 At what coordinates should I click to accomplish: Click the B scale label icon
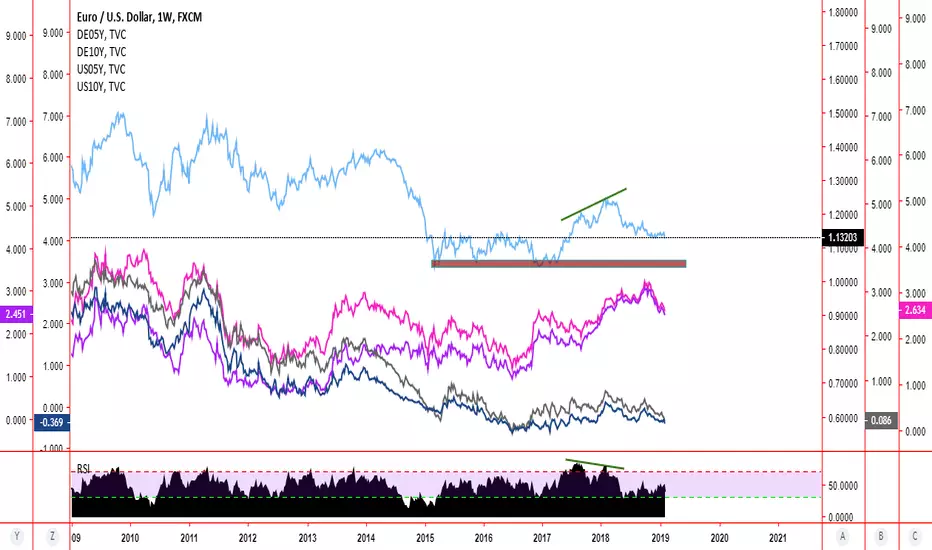881,536
